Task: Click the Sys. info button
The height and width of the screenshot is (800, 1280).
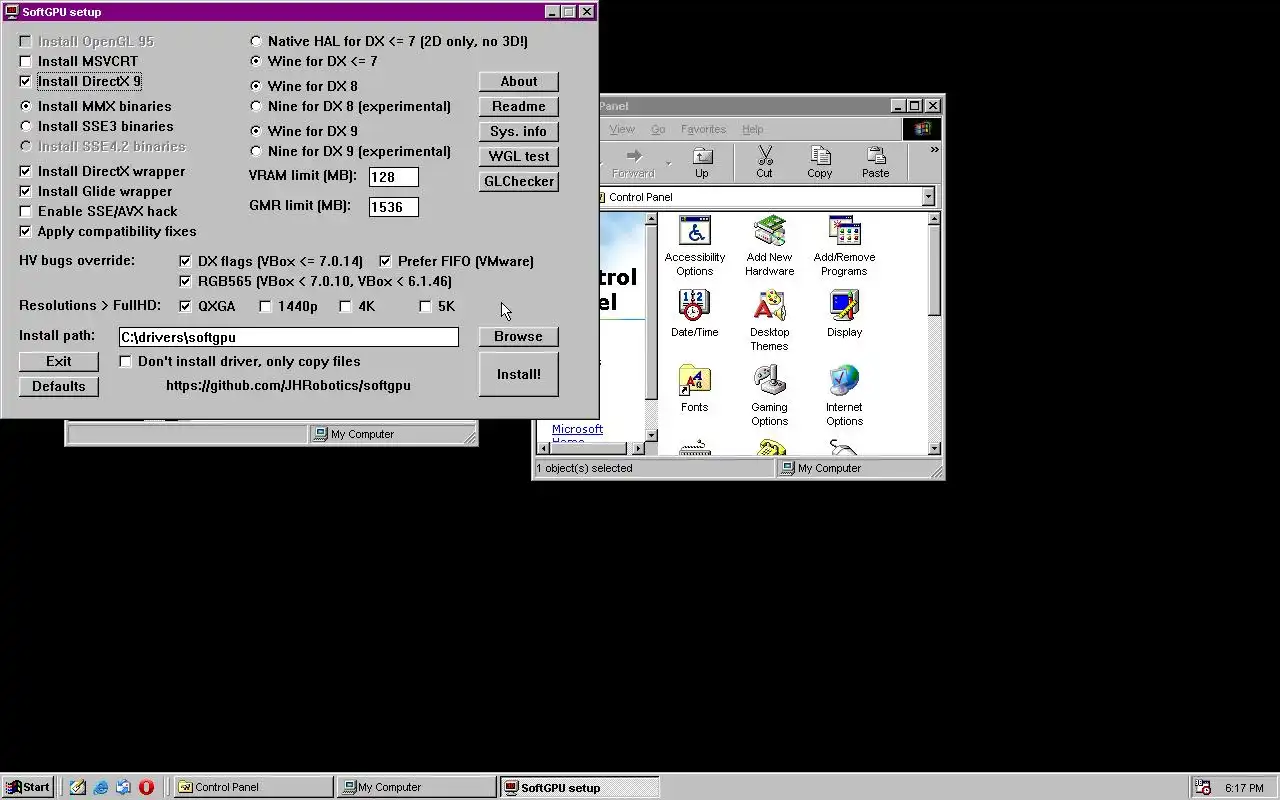Action: [x=518, y=131]
